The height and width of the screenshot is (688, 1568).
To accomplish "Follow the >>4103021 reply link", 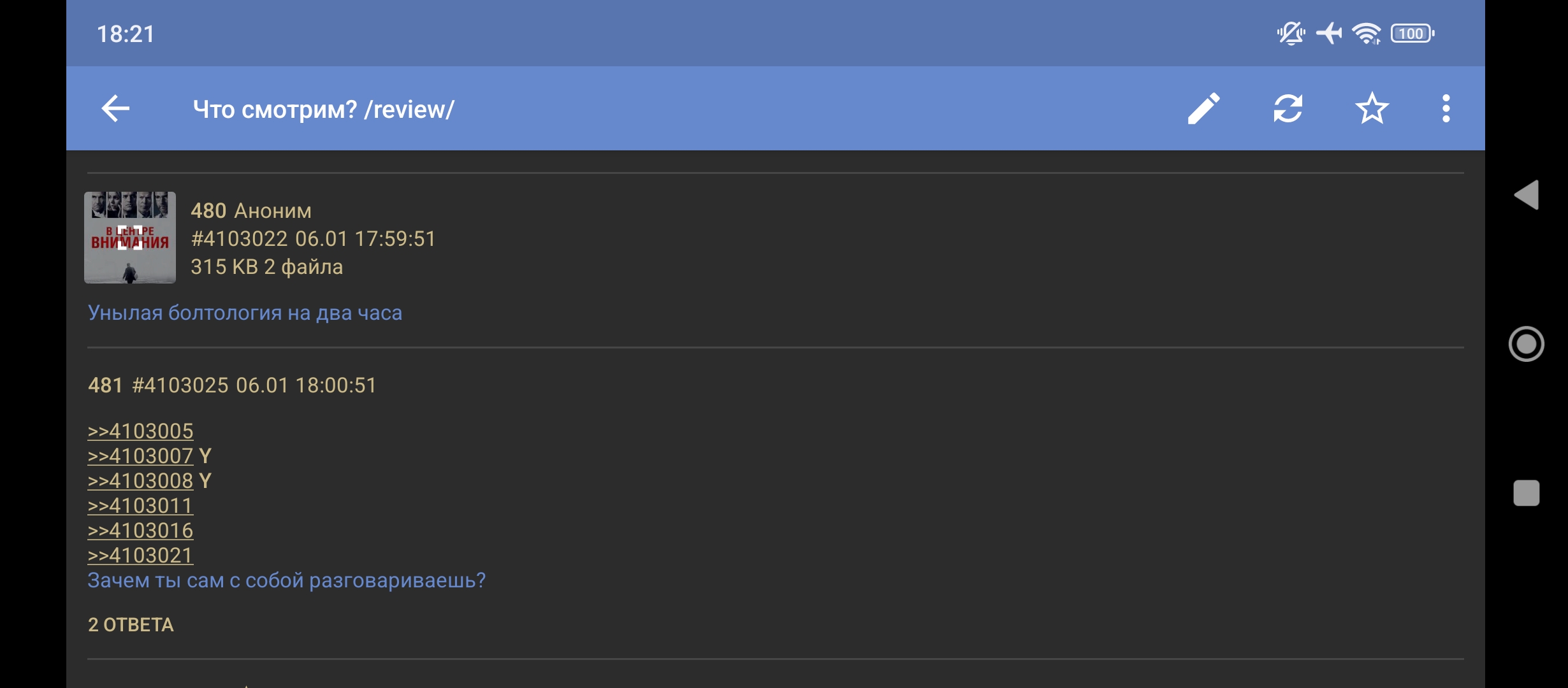I will tap(140, 555).
